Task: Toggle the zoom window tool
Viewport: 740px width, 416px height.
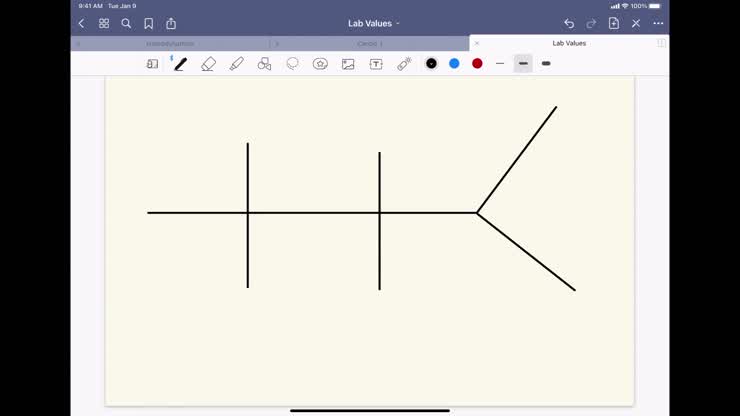Action: pyautogui.click(x=152, y=63)
